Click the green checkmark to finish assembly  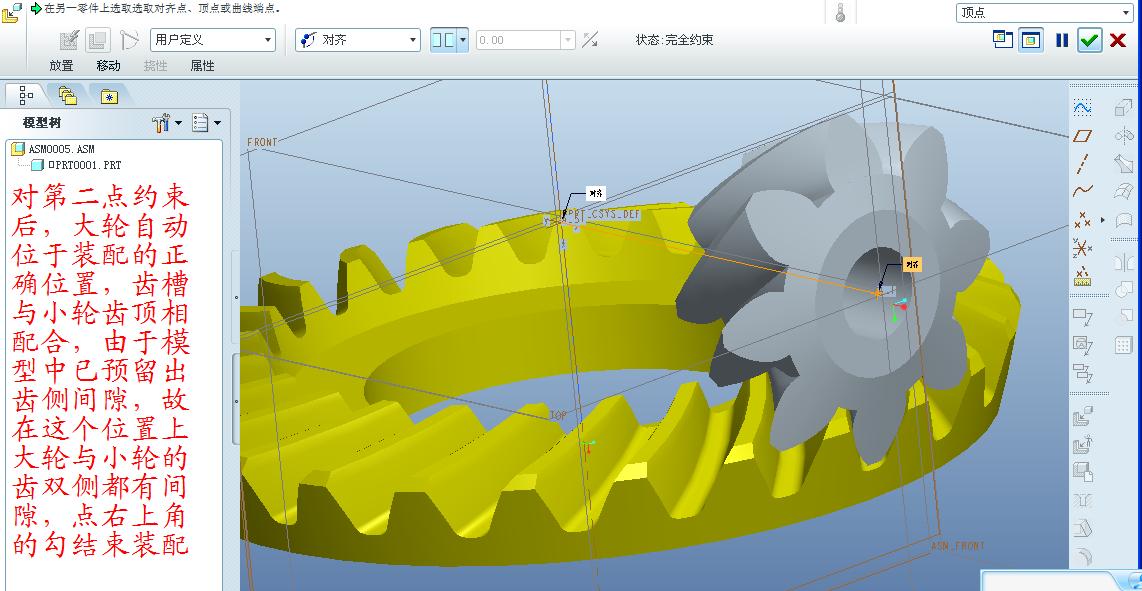(x=1090, y=41)
